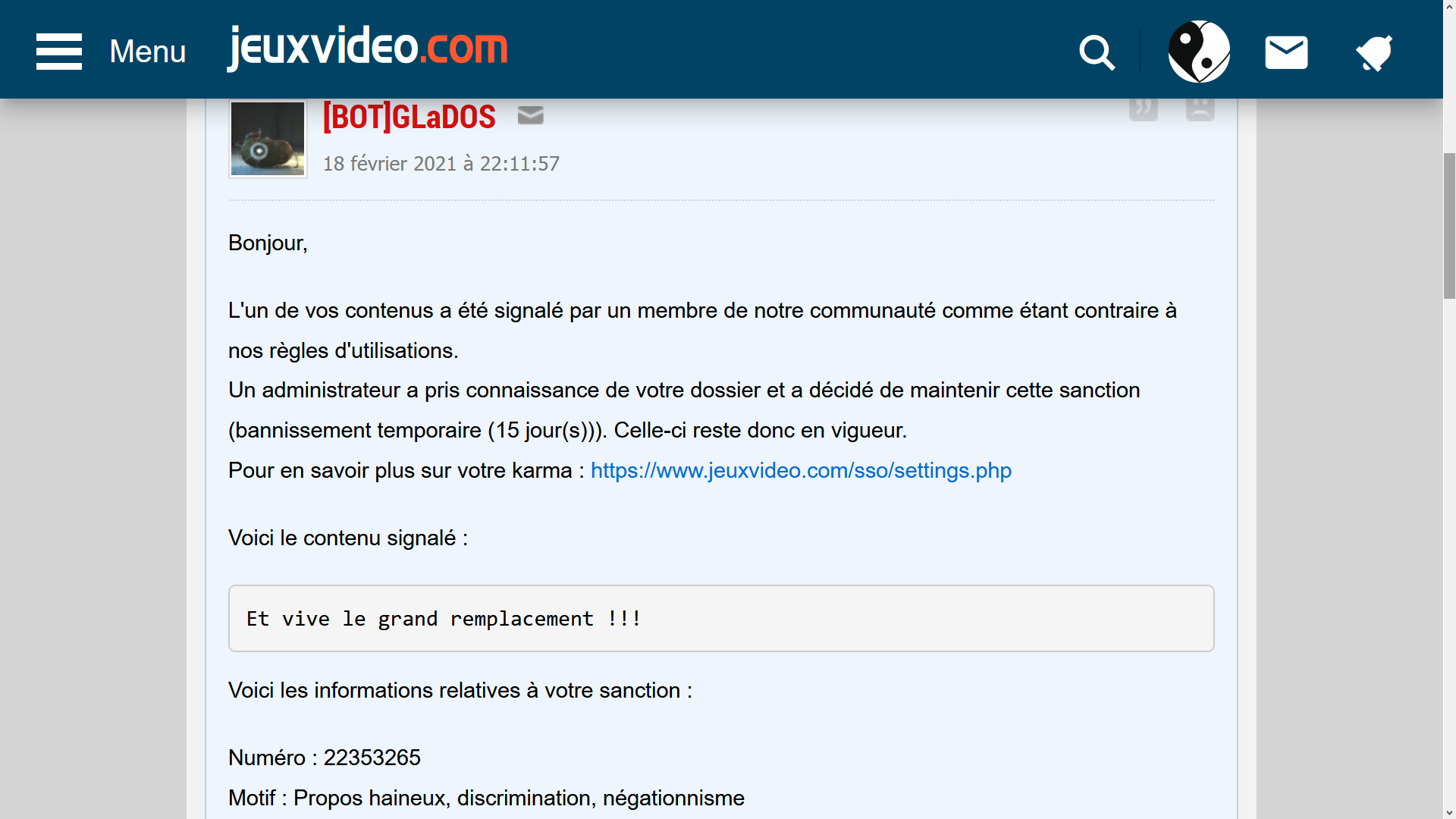Click the reported content quote box
1456x819 pixels.
720,618
